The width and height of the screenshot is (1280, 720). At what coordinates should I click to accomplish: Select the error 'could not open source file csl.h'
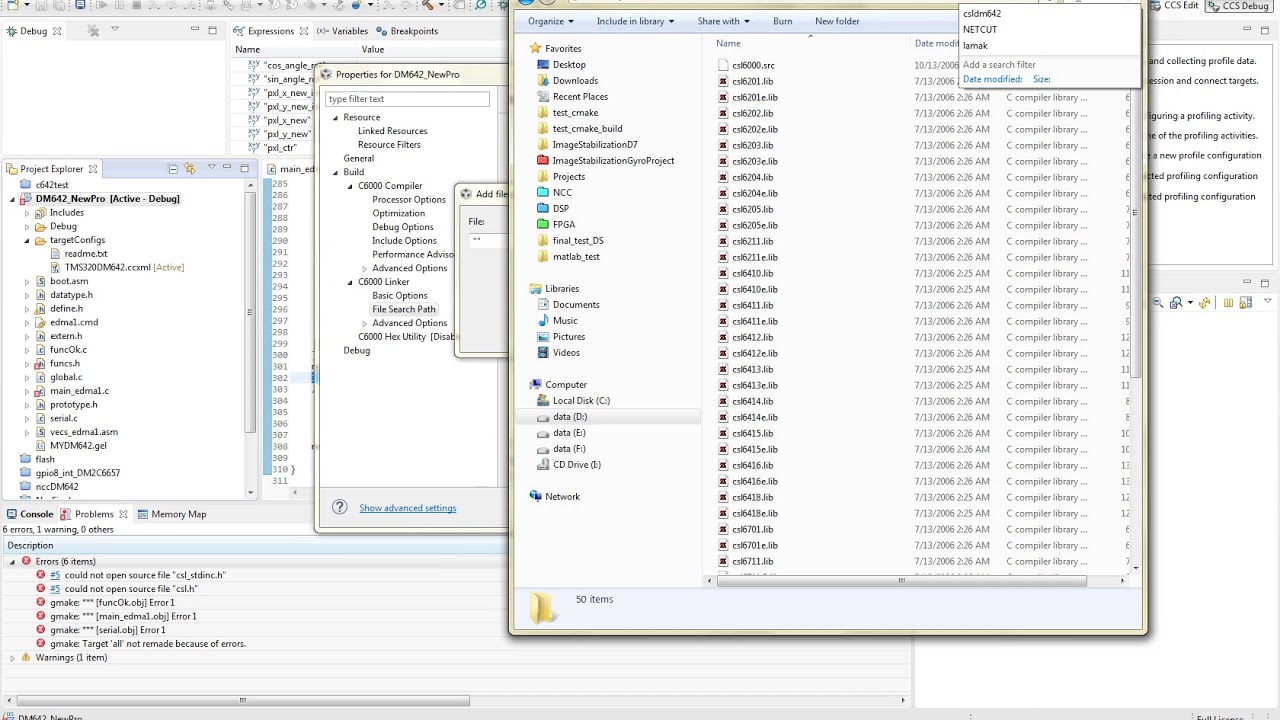(130, 589)
